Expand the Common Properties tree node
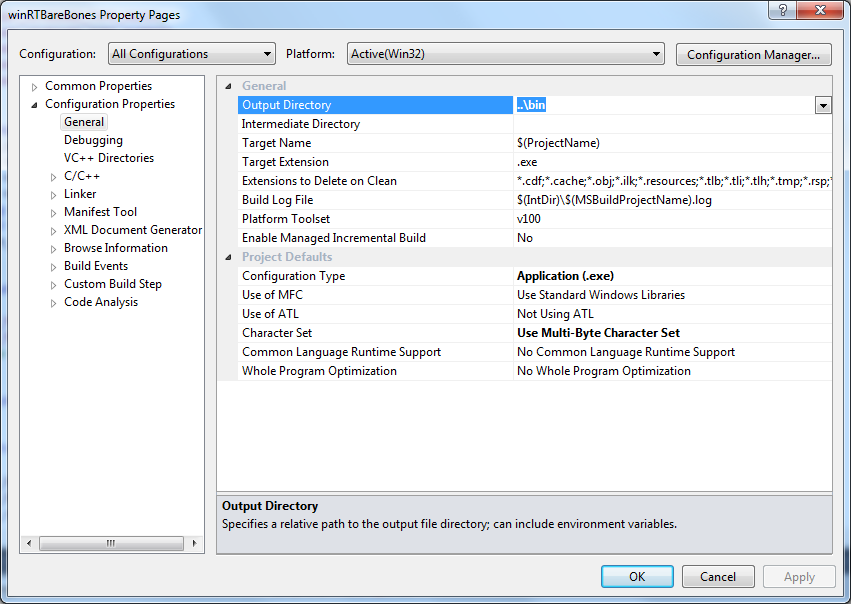This screenshot has height=604, width=851. tap(35, 87)
